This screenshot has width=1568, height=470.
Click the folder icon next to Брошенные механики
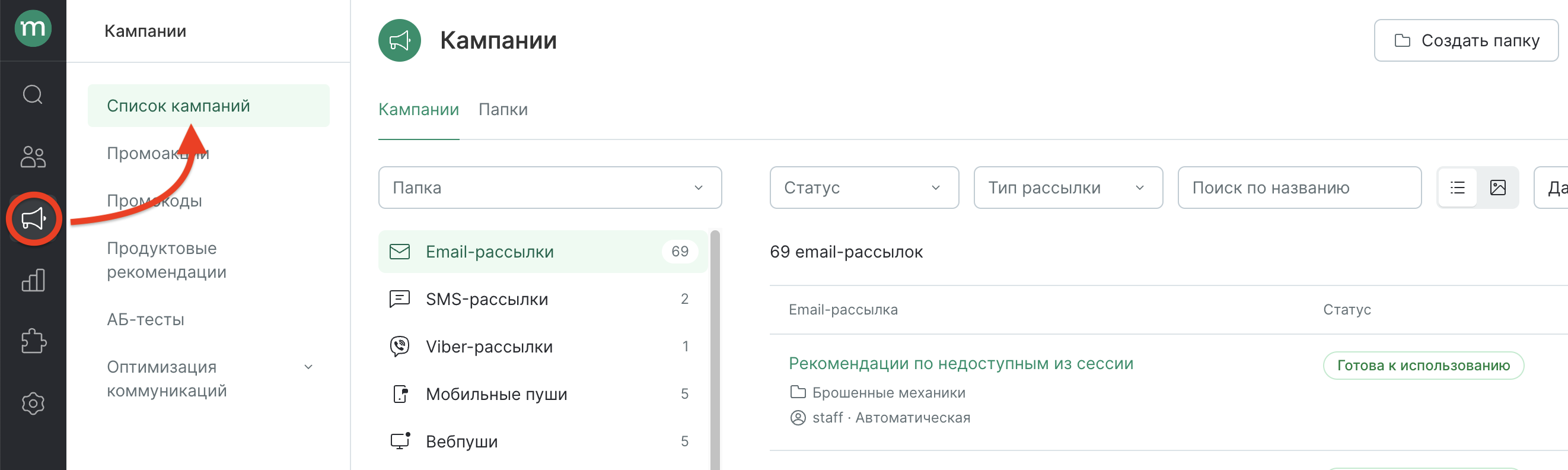(798, 392)
